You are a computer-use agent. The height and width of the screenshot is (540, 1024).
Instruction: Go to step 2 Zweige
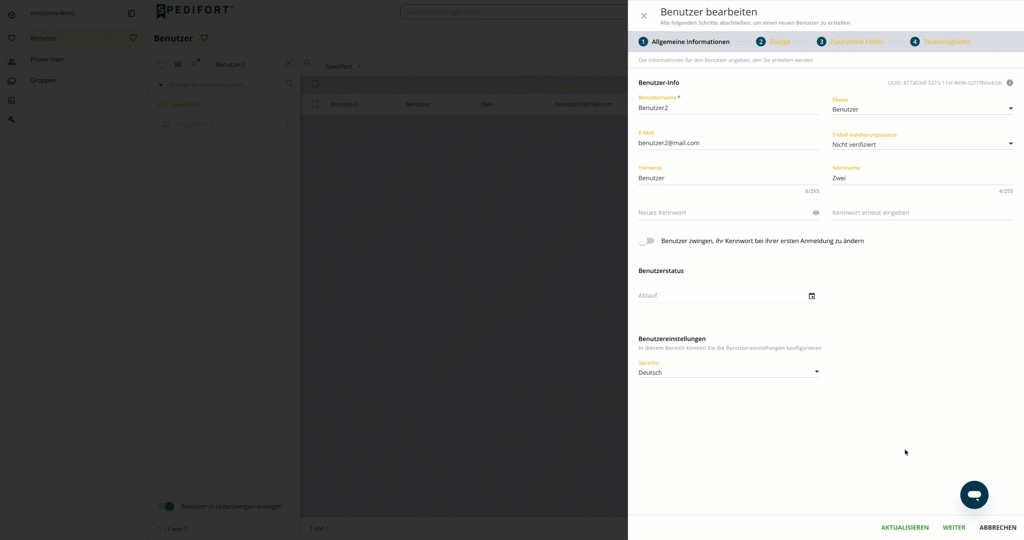click(x=773, y=42)
